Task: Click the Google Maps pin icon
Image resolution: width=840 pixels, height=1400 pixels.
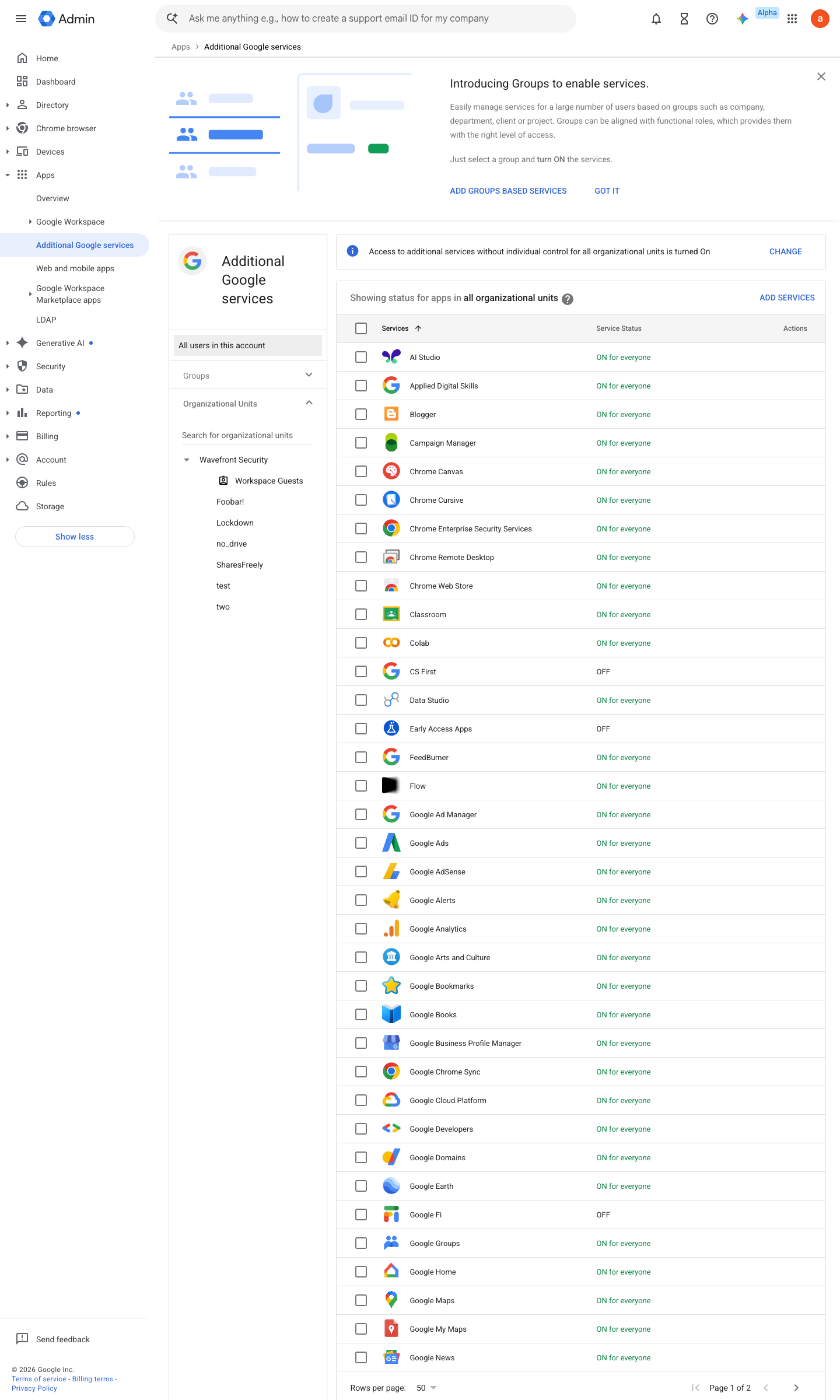Action: point(391,1300)
